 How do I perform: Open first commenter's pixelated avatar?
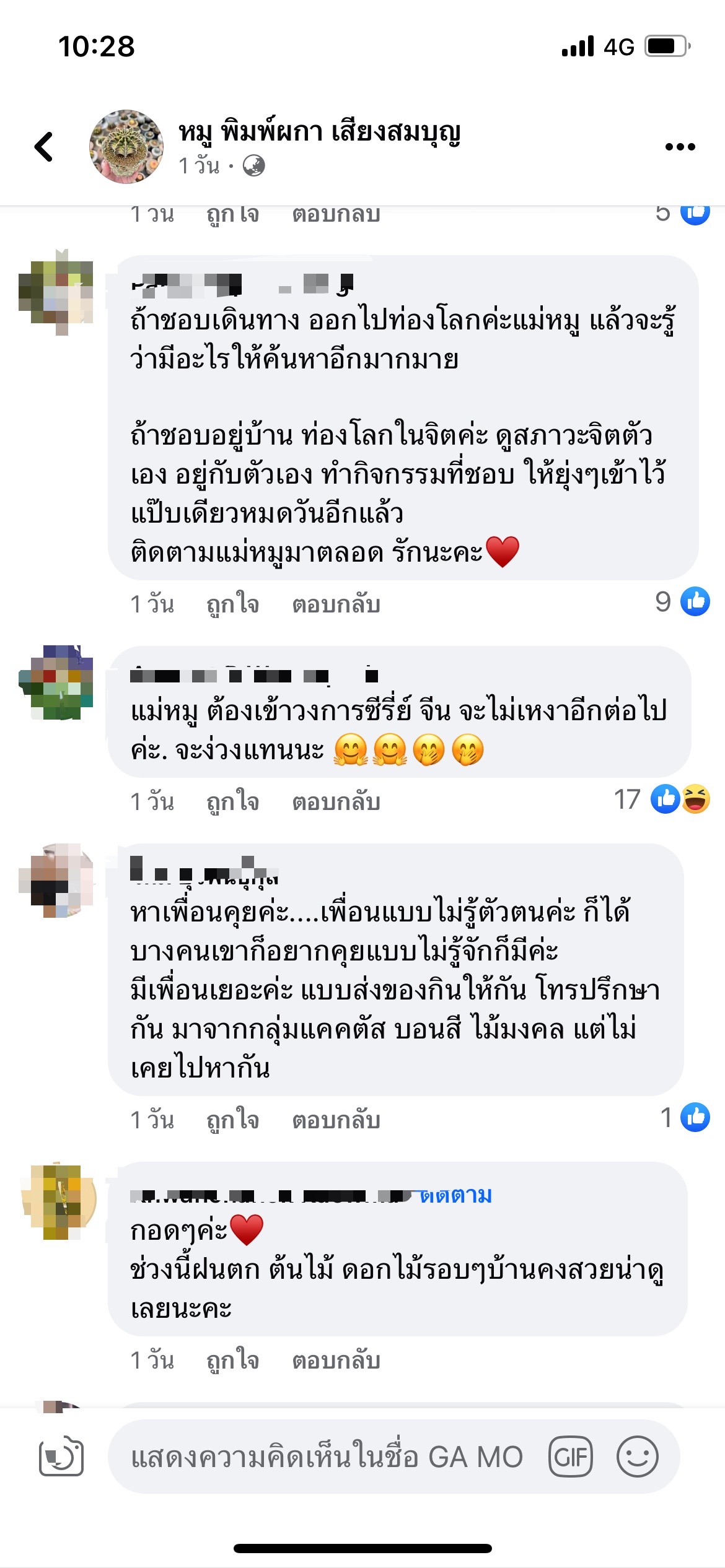(x=56, y=292)
